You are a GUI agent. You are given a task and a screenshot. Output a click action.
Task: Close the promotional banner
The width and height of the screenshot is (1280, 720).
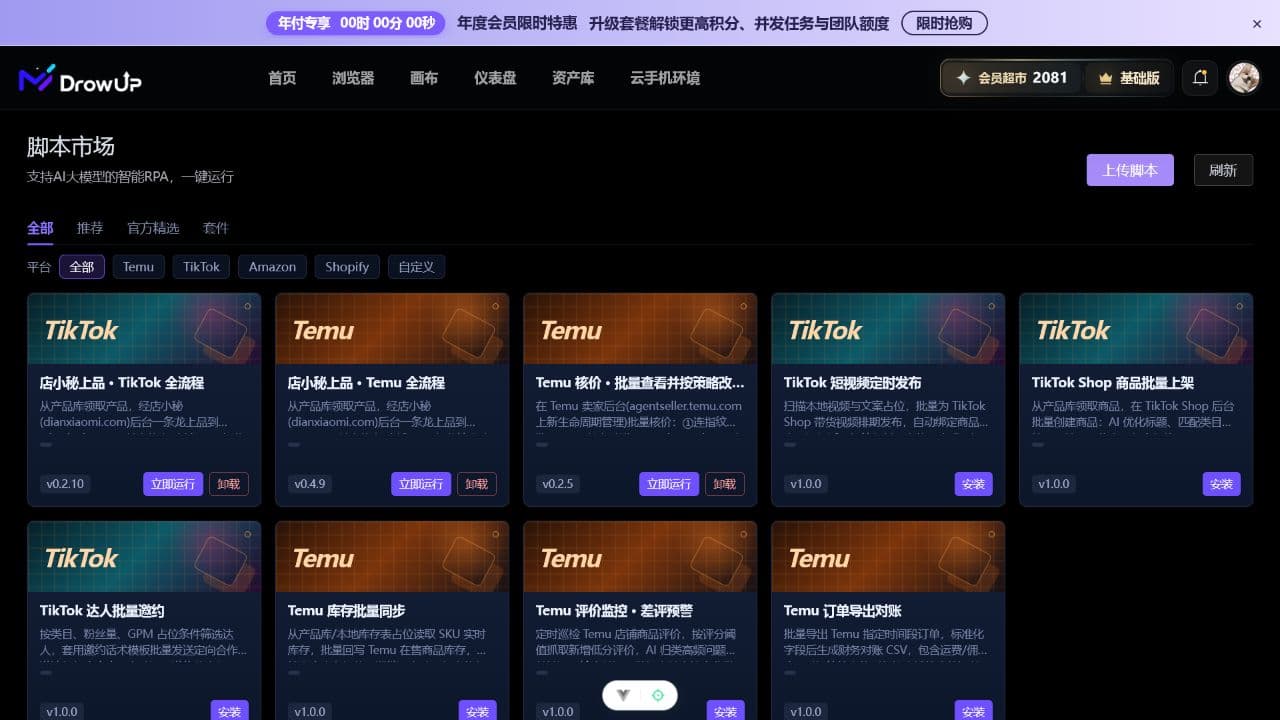point(1257,23)
